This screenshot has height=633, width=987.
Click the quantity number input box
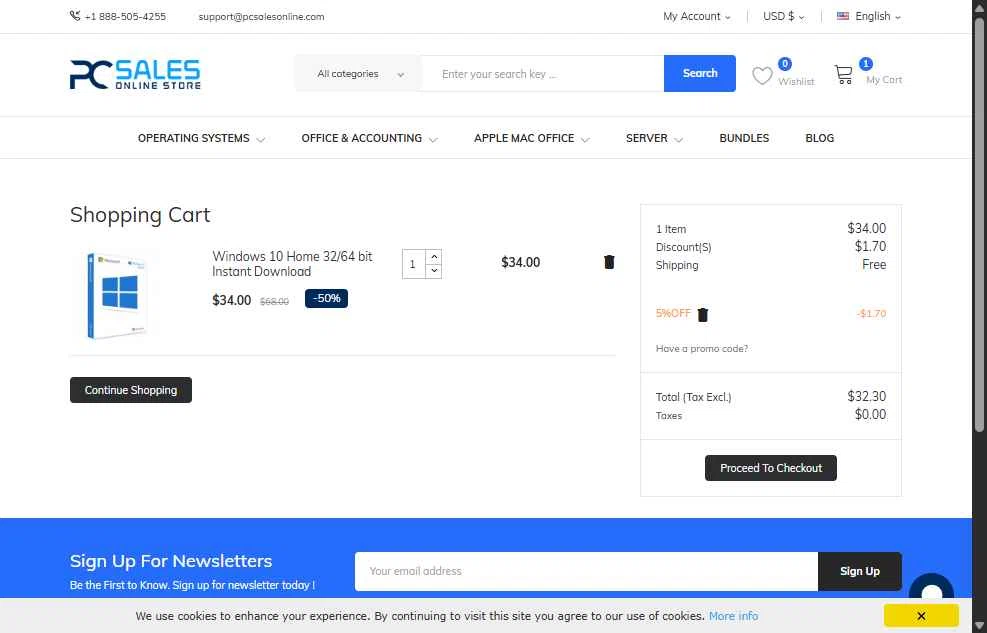pyautogui.click(x=414, y=264)
